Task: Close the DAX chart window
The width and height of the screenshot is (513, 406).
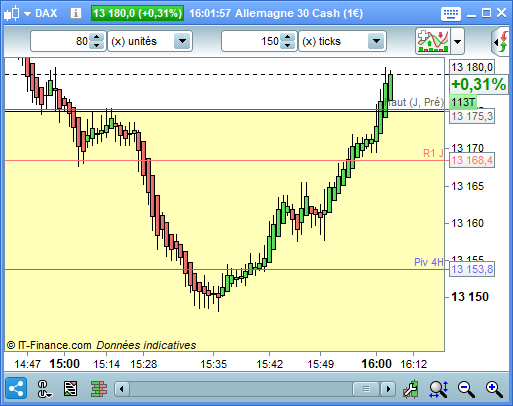Action: click(502, 13)
